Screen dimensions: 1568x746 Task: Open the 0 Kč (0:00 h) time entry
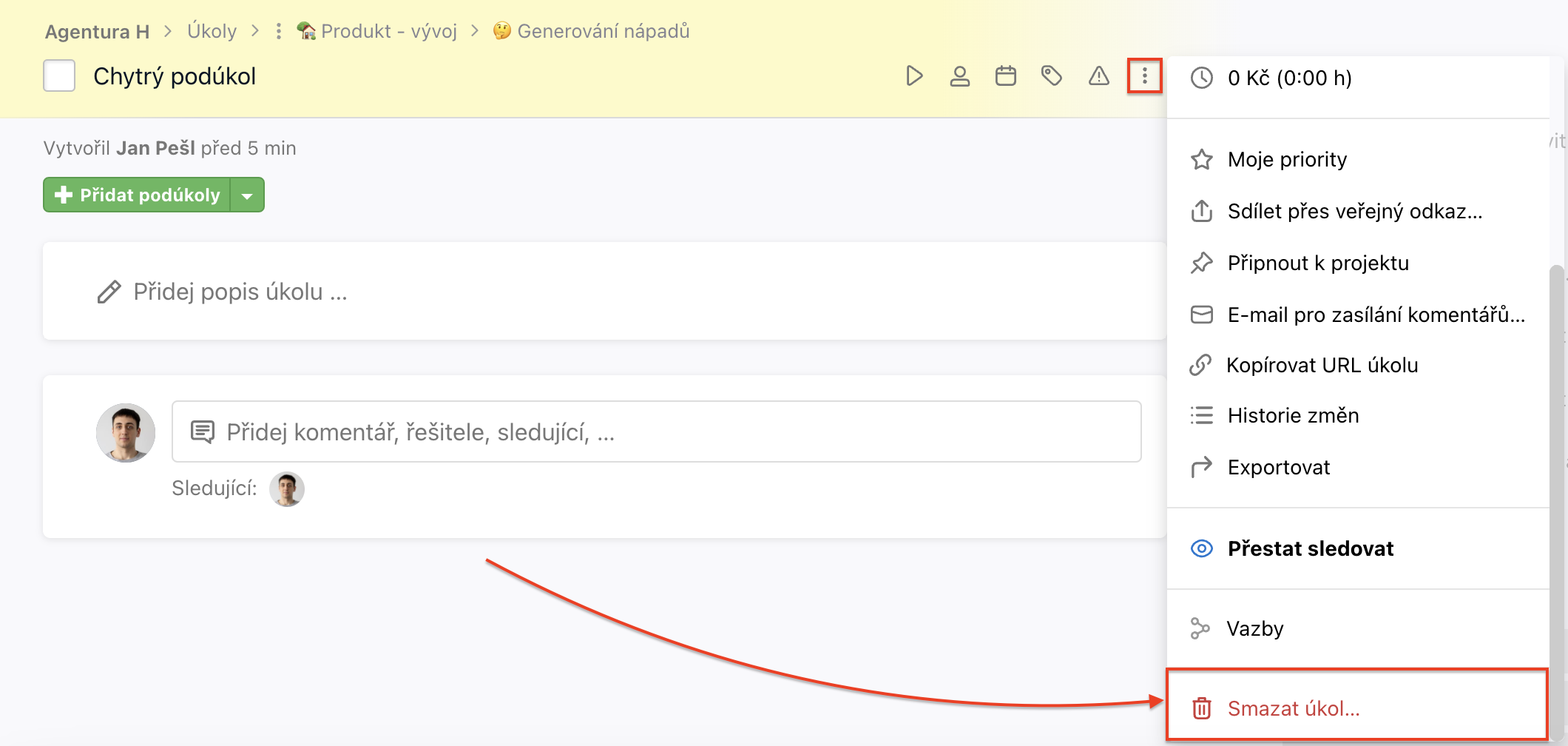(1357, 78)
